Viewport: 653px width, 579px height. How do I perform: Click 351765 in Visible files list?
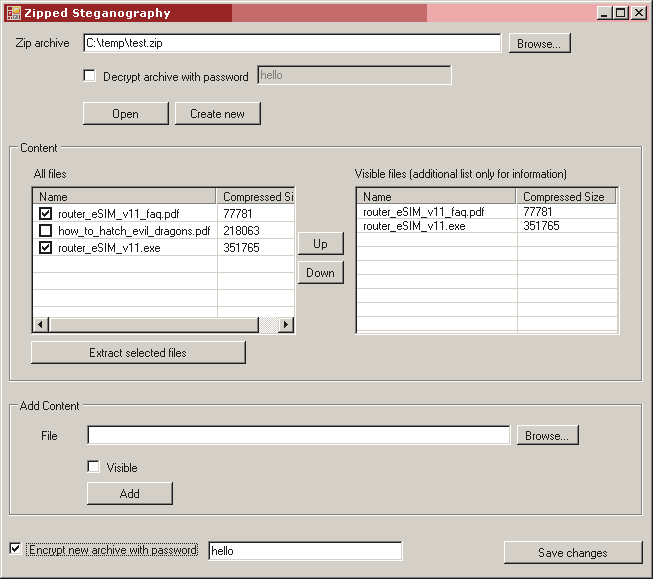coord(541,226)
